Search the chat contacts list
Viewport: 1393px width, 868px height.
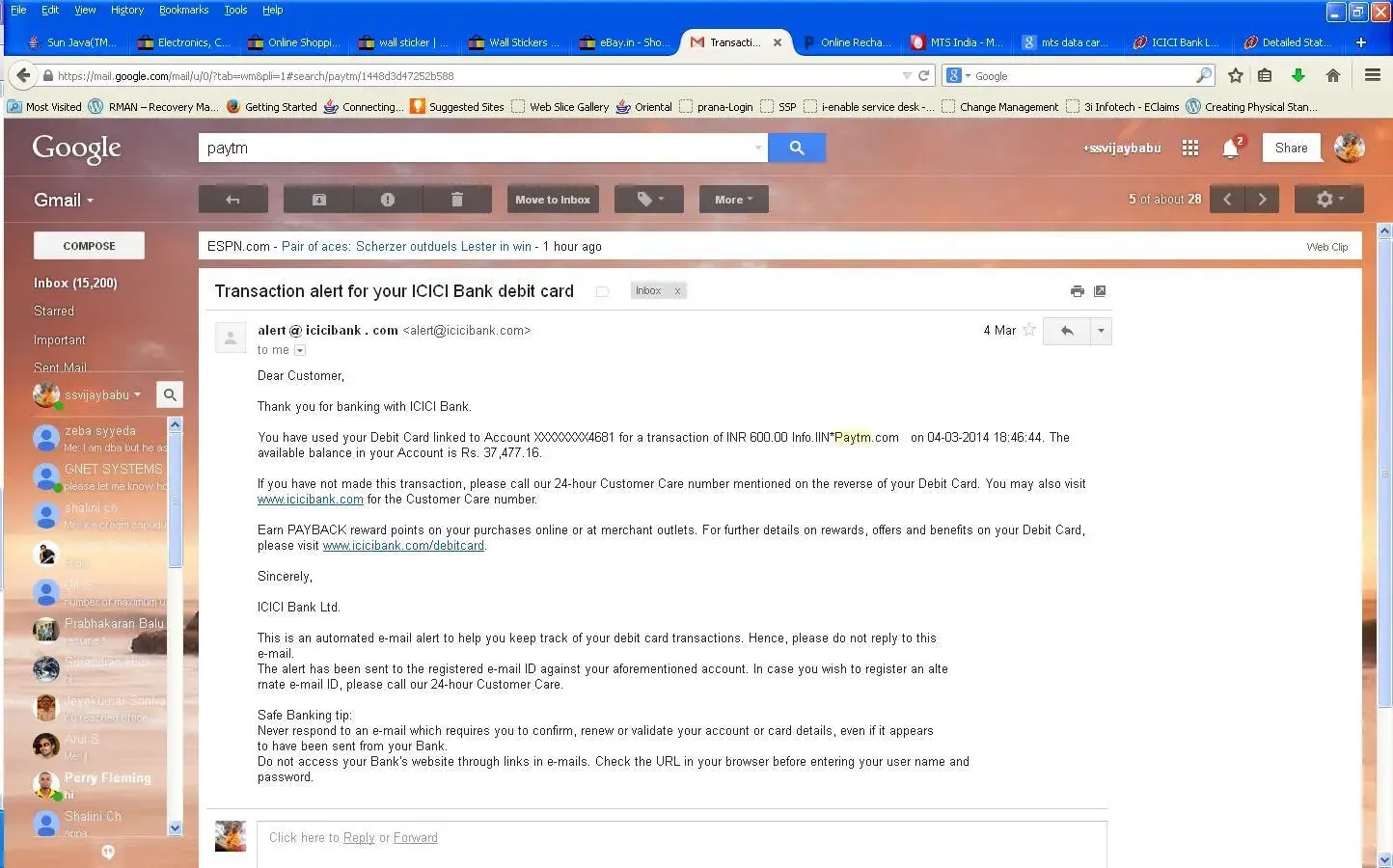(170, 394)
